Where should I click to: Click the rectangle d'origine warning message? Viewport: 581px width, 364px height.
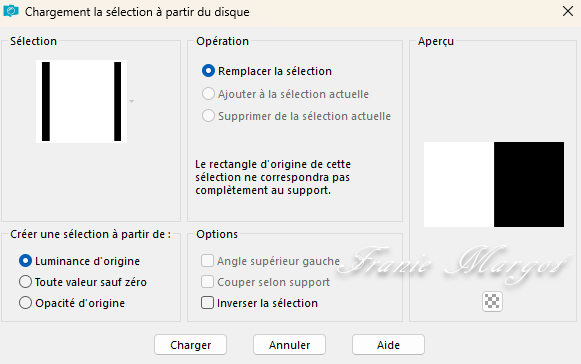273,177
